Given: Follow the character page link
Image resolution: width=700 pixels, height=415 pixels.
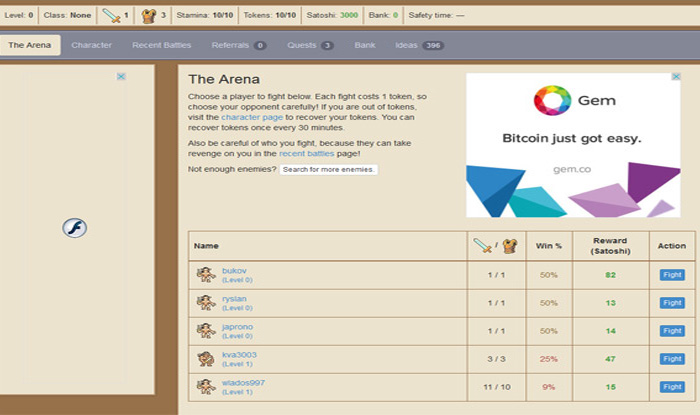Looking at the screenshot, I should (252, 117).
